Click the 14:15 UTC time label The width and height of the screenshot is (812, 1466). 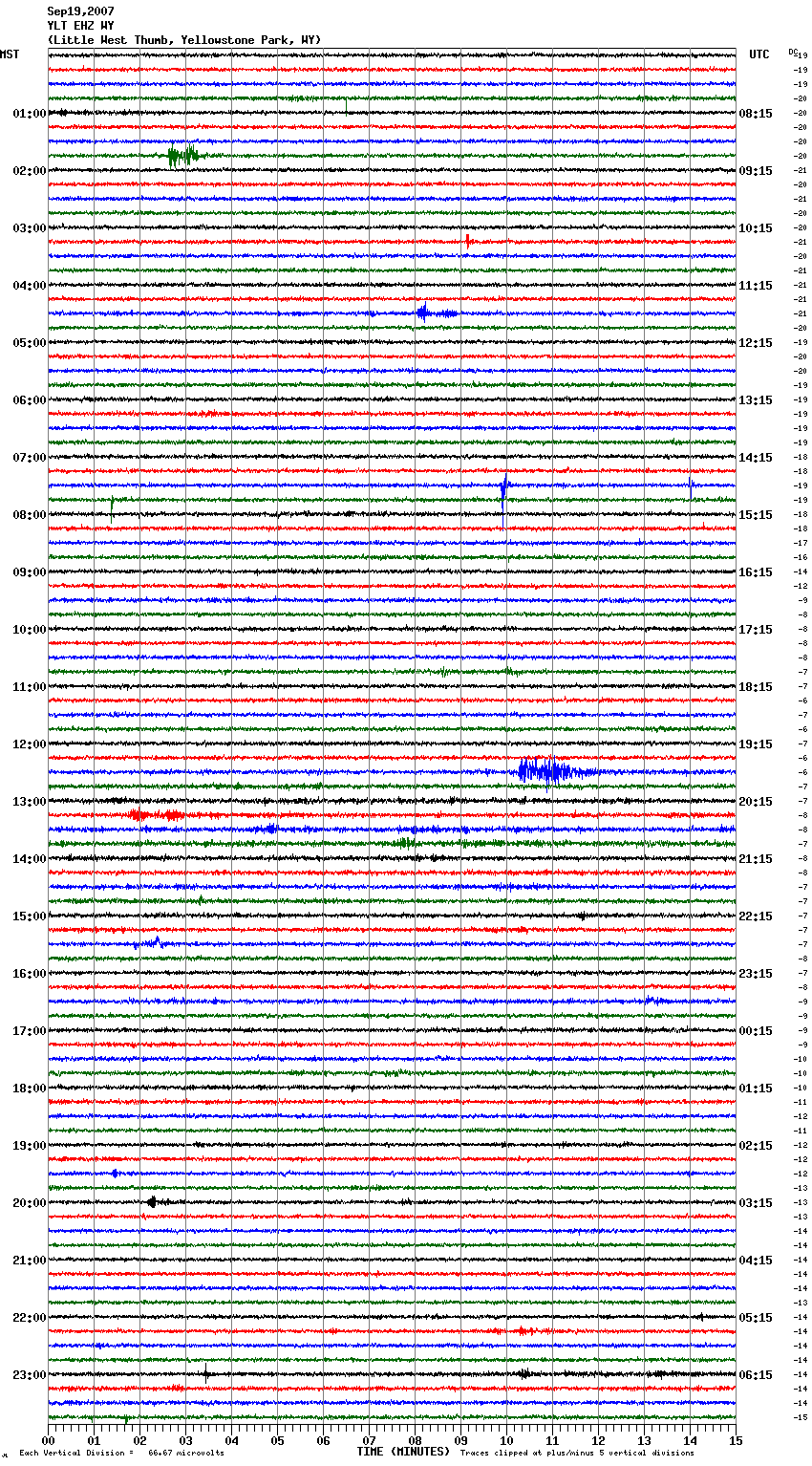756,458
